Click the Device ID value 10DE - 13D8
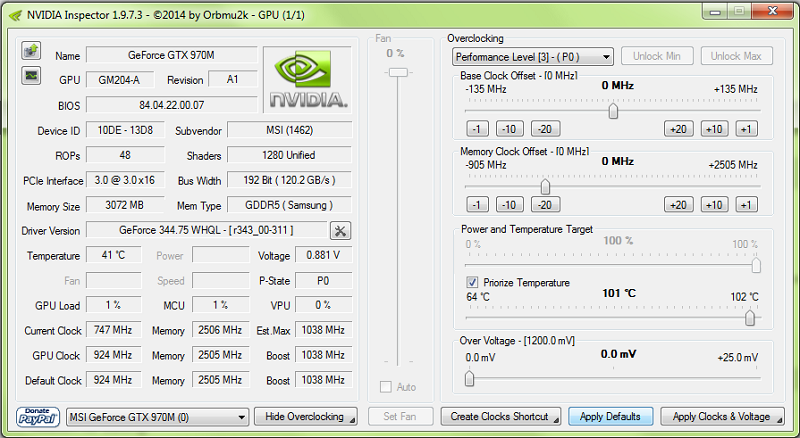Image resolution: width=800 pixels, height=438 pixels. pyautogui.click(x=125, y=130)
